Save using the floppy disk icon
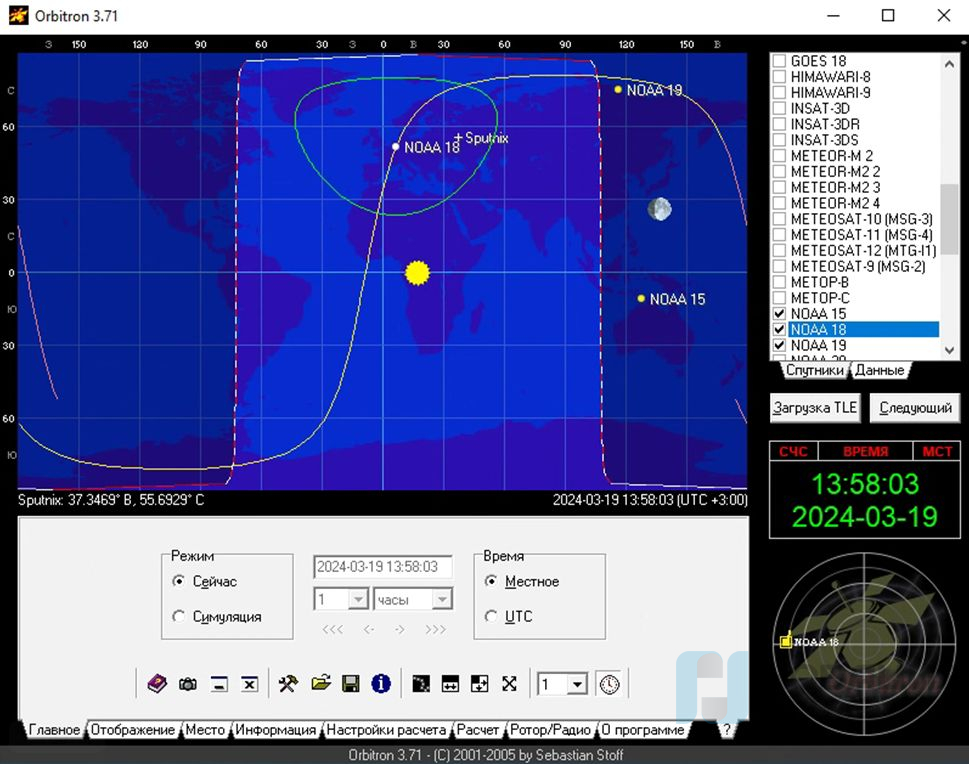The height and width of the screenshot is (764, 969). tap(351, 684)
